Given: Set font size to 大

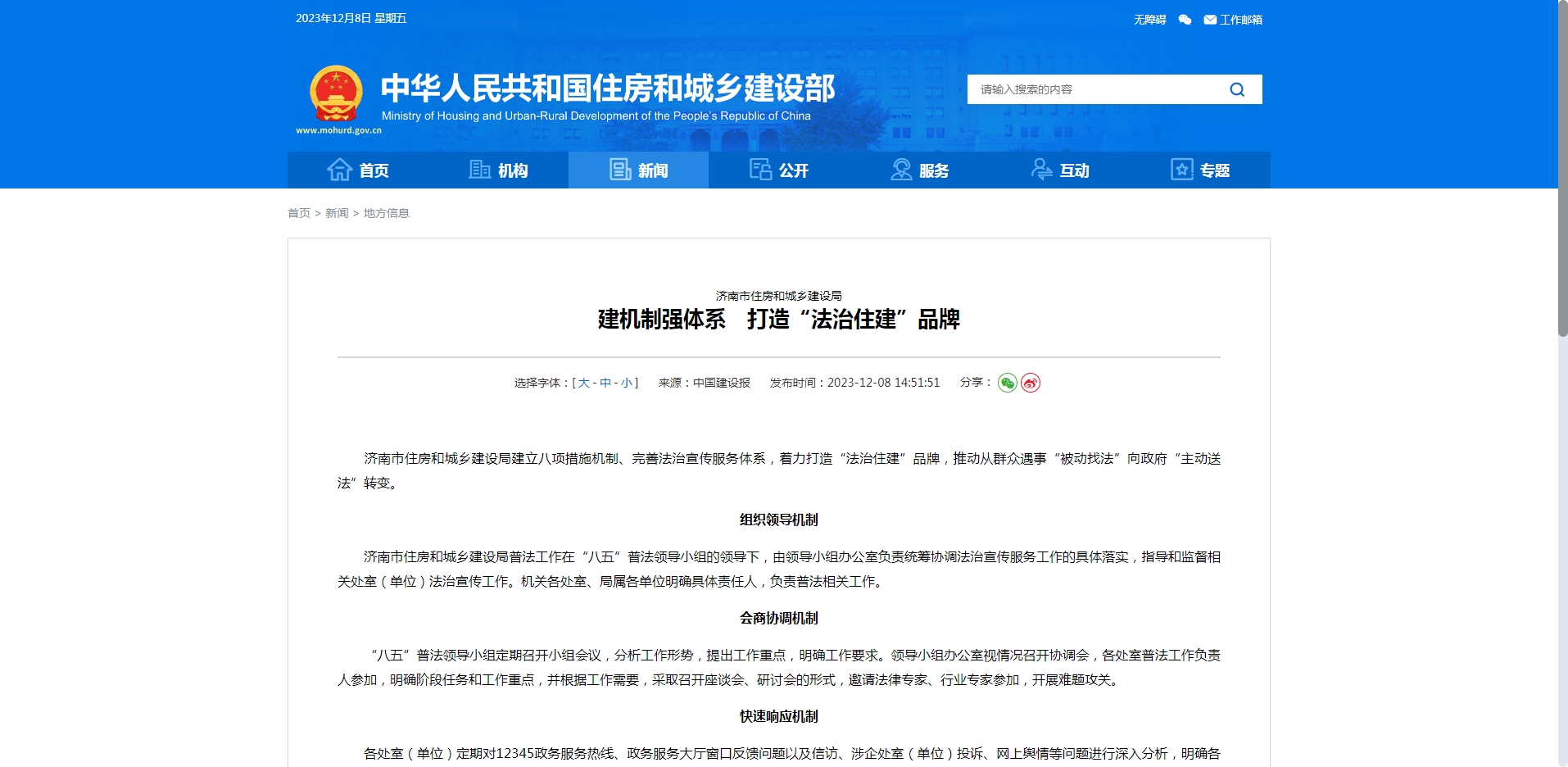Looking at the screenshot, I should [x=583, y=383].
